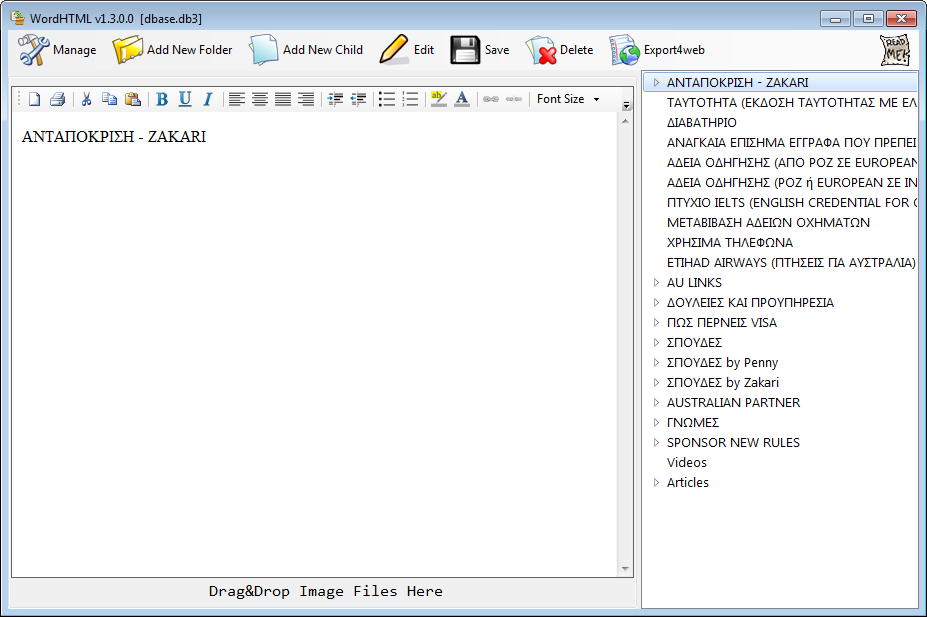The image size is (927, 617).
Task: Align text right
Action: coord(306,99)
